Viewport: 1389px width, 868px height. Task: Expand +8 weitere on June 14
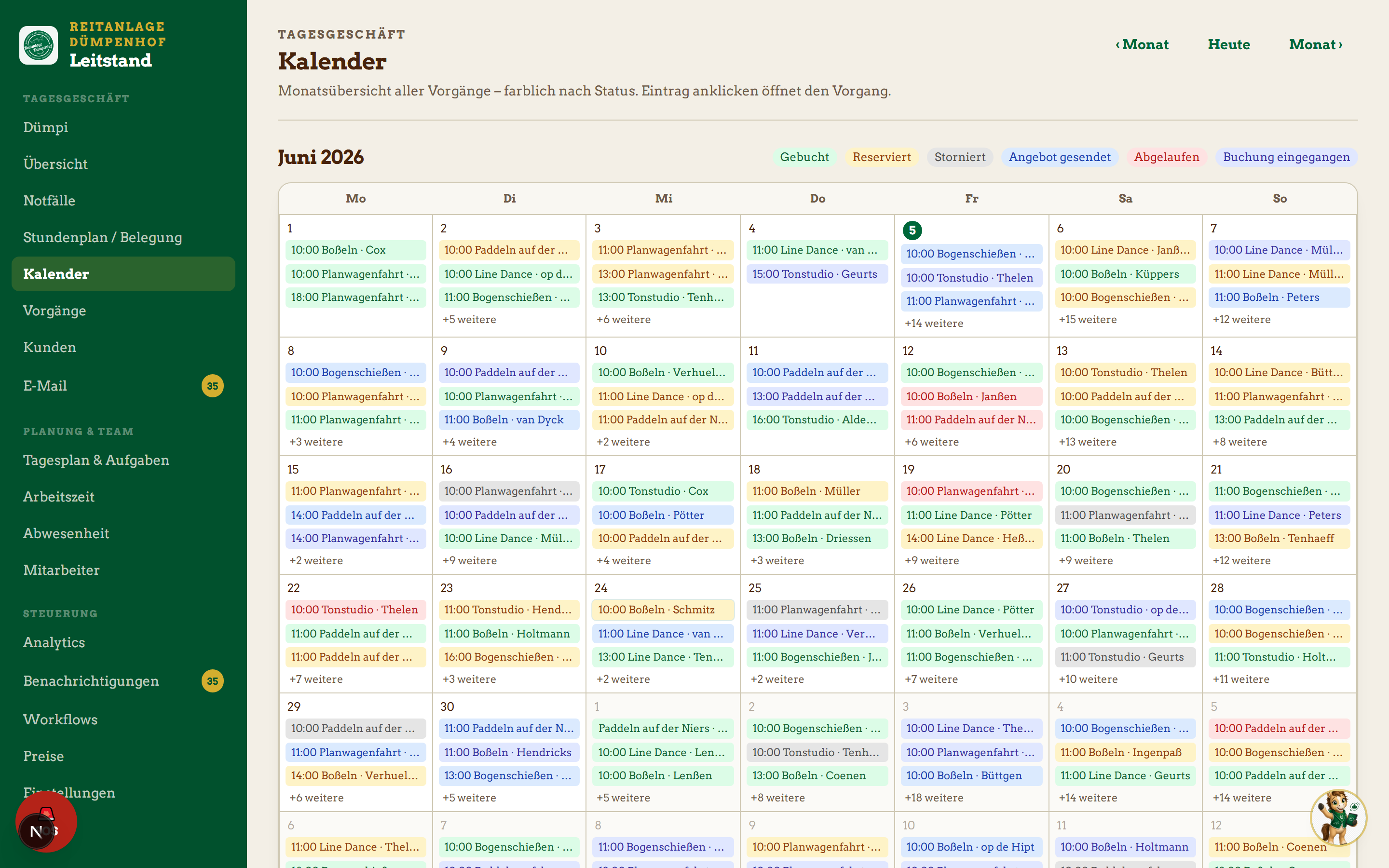pyautogui.click(x=1240, y=442)
